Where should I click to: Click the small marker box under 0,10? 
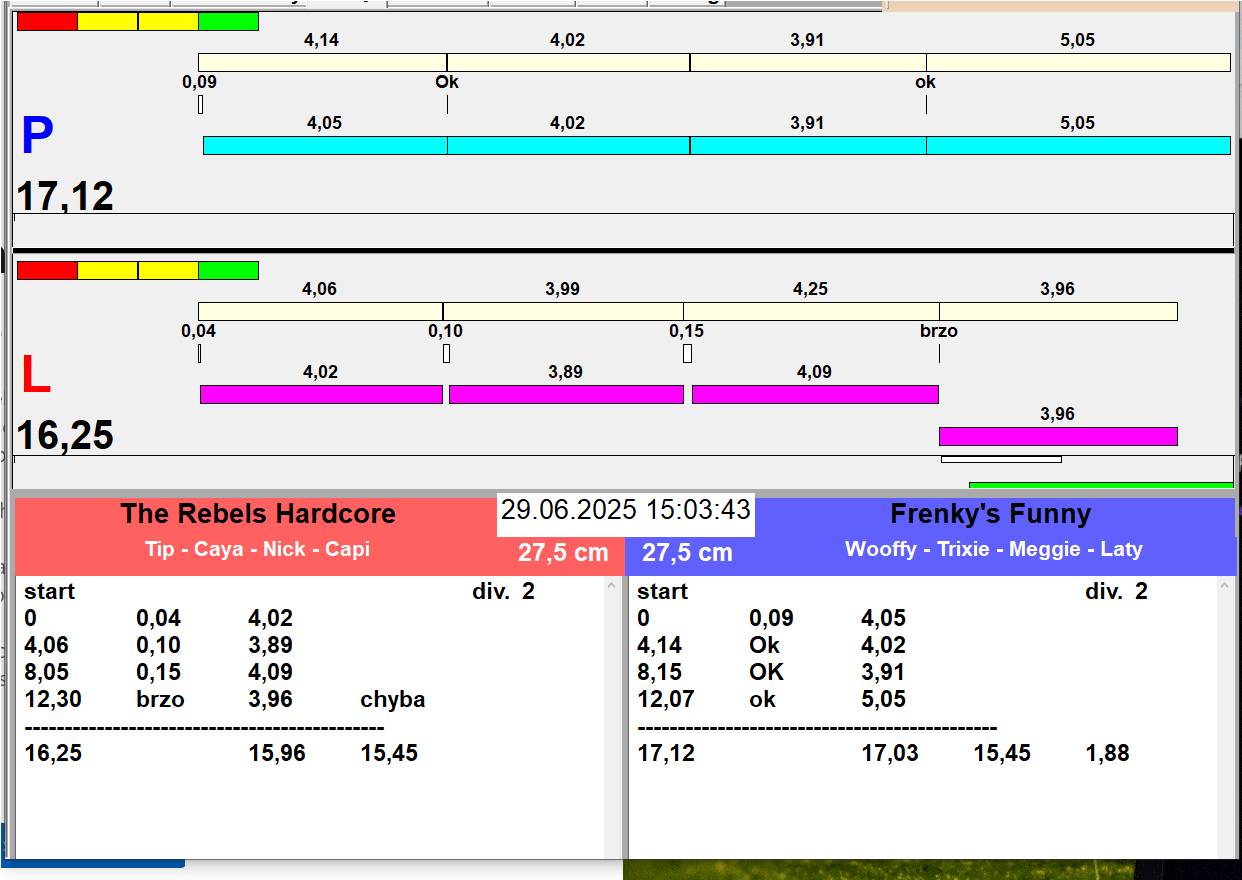[446, 353]
